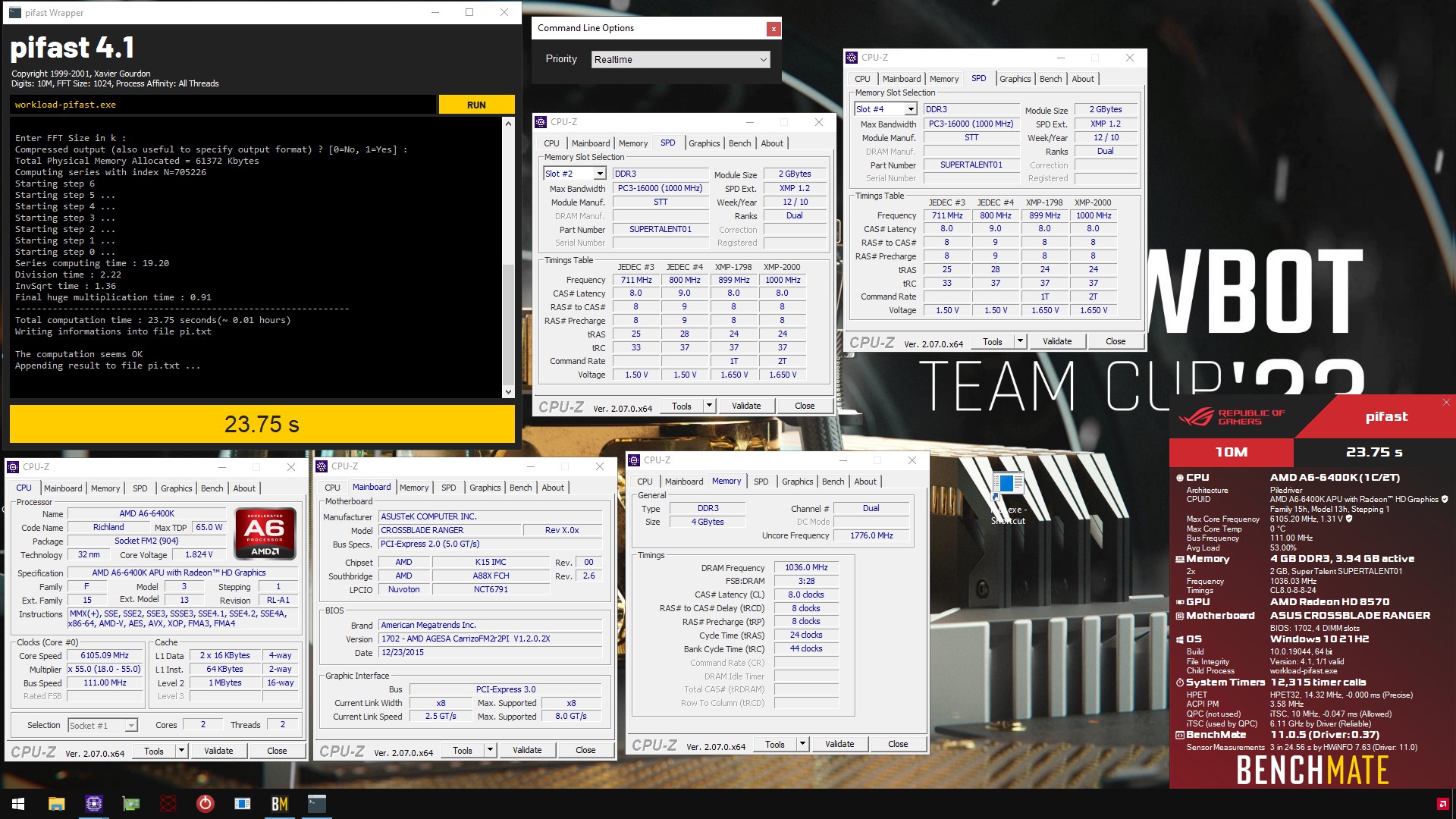
Task: Click Close in CPU-Z Mainboard tab window
Action: [585, 750]
